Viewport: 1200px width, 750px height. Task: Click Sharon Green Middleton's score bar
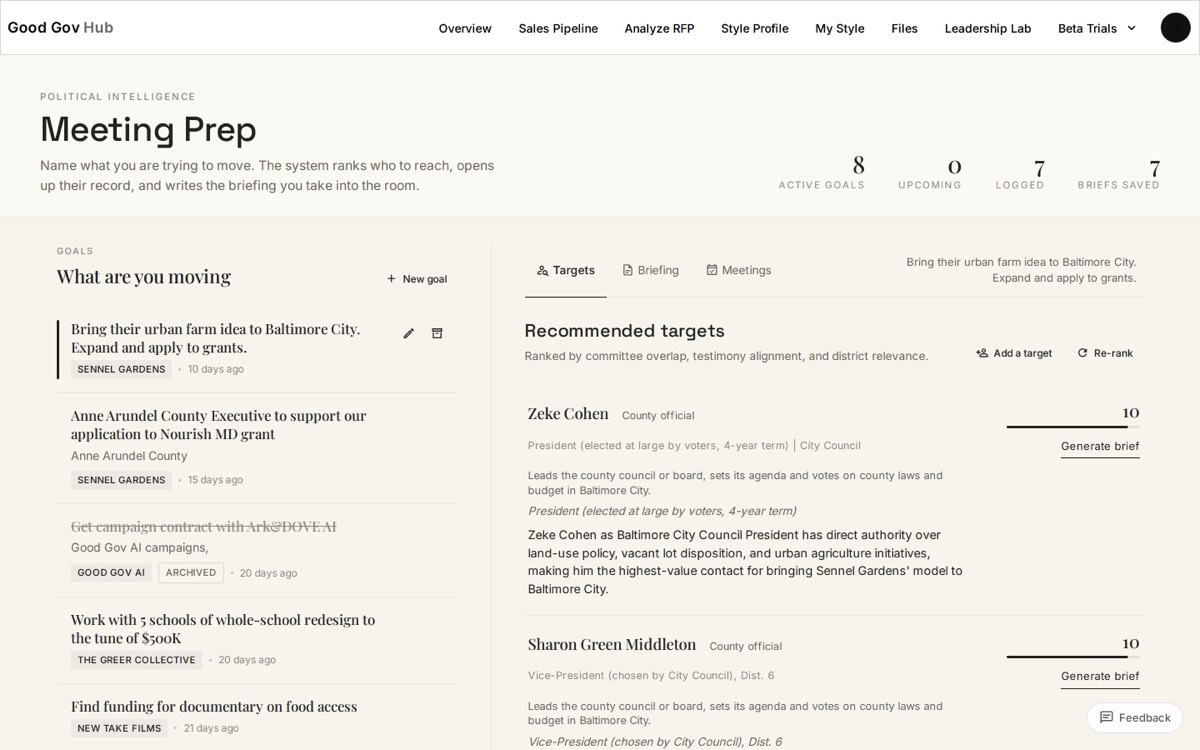pyautogui.click(x=1073, y=657)
